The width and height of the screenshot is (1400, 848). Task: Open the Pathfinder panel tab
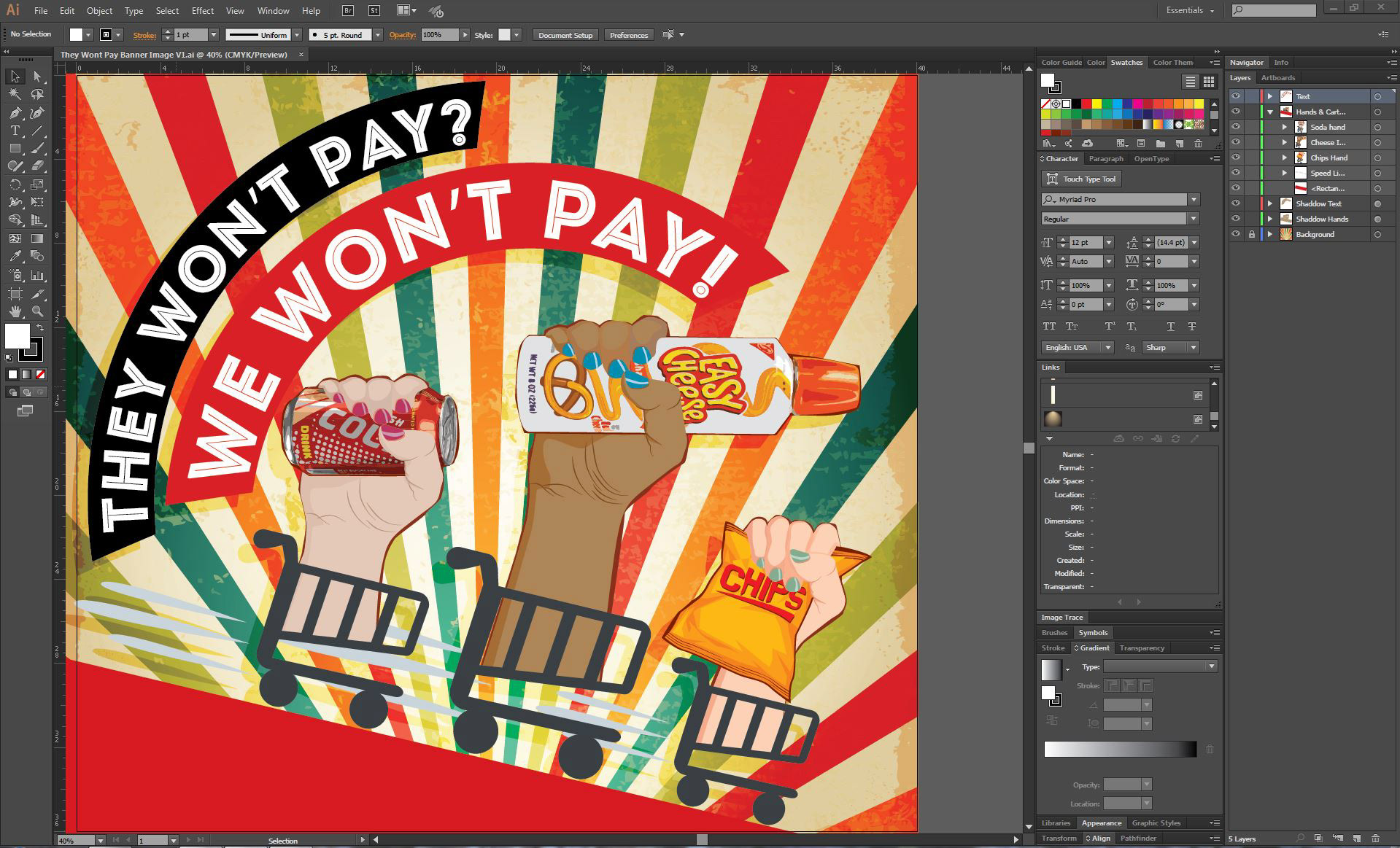1138,838
